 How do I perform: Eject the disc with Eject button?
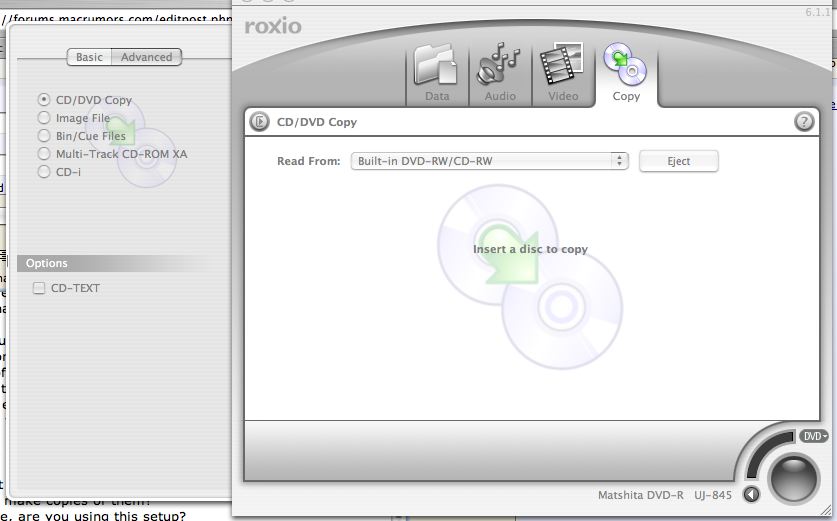point(678,161)
